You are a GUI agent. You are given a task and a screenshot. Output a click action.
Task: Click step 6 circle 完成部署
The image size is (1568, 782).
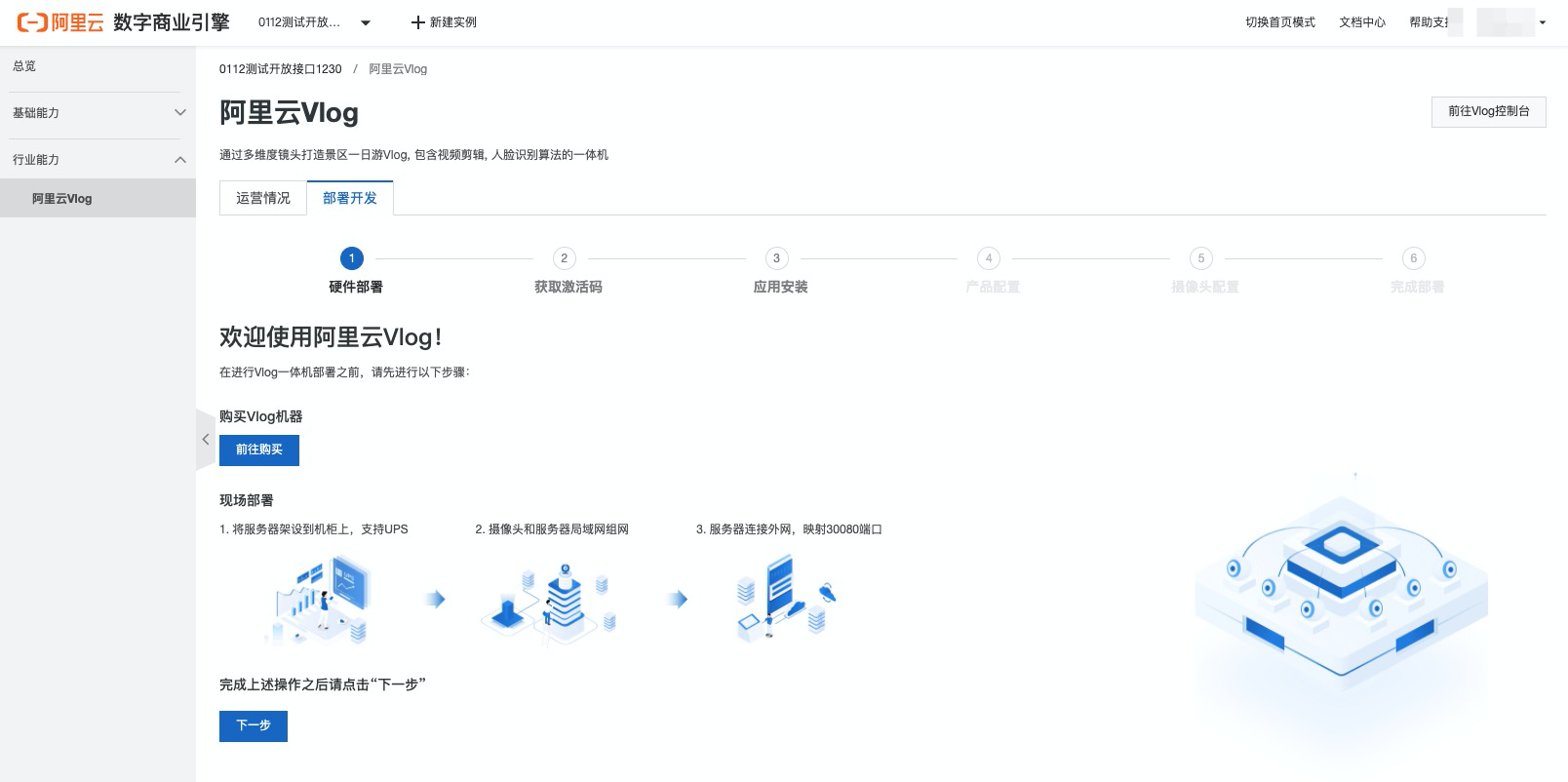click(1414, 258)
